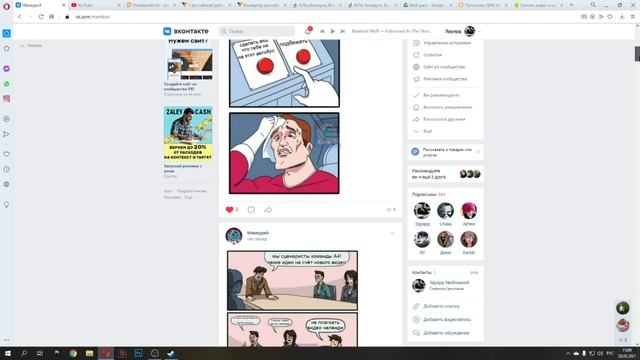Click 'Добавить видеозаписи'
The width and height of the screenshot is (640, 360).
tap(442, 320)
